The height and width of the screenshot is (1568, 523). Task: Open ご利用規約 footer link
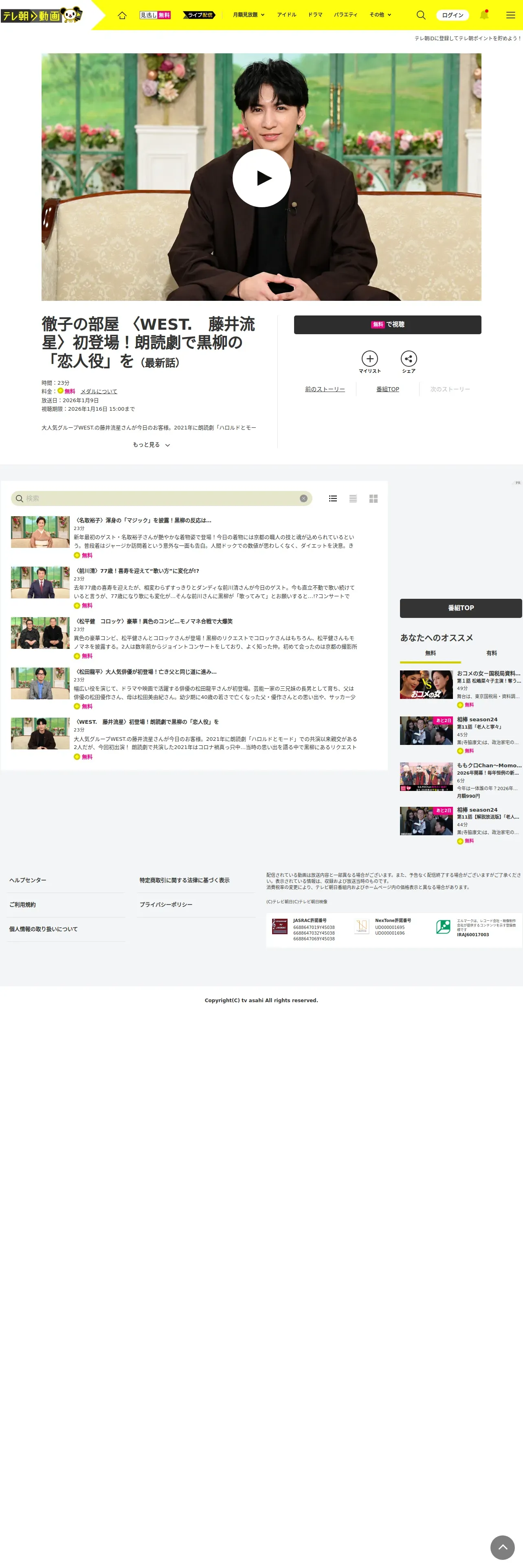22,905
